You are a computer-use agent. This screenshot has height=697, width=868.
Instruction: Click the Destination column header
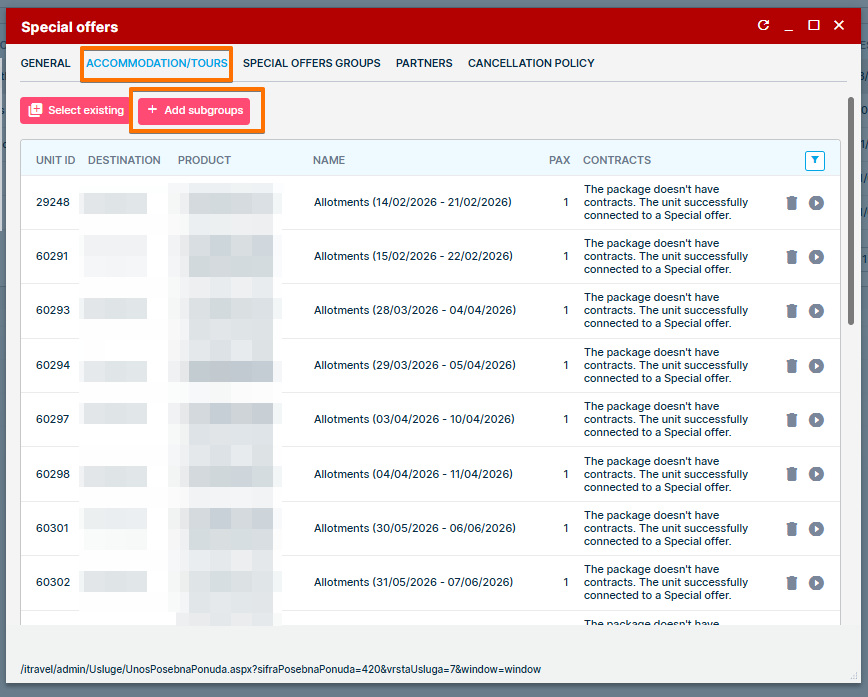(x=124, y=160)
